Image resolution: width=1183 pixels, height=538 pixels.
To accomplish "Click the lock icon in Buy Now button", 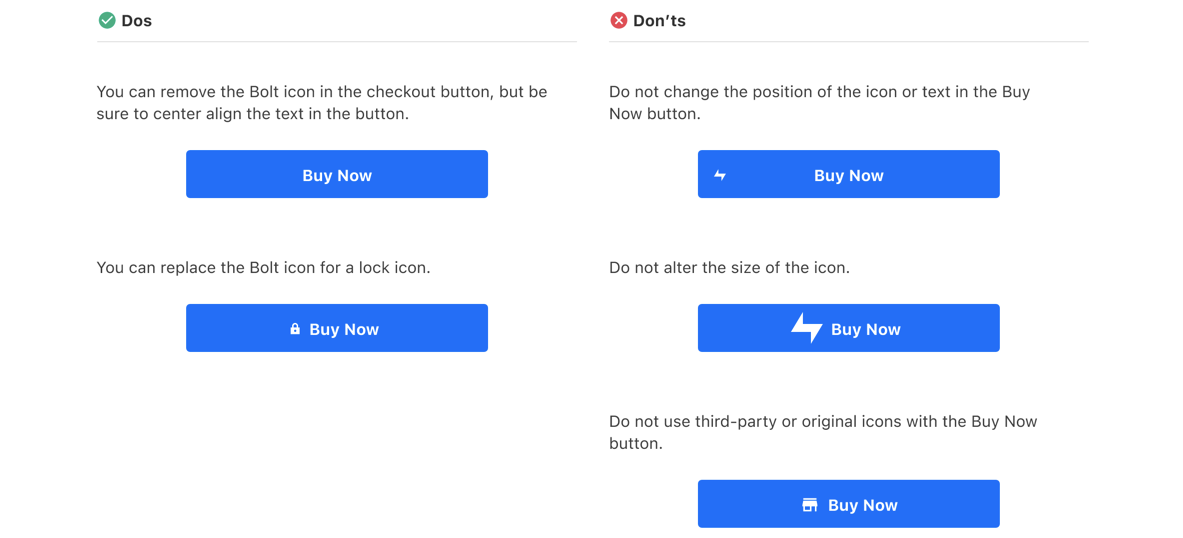I will coord(295,329).
